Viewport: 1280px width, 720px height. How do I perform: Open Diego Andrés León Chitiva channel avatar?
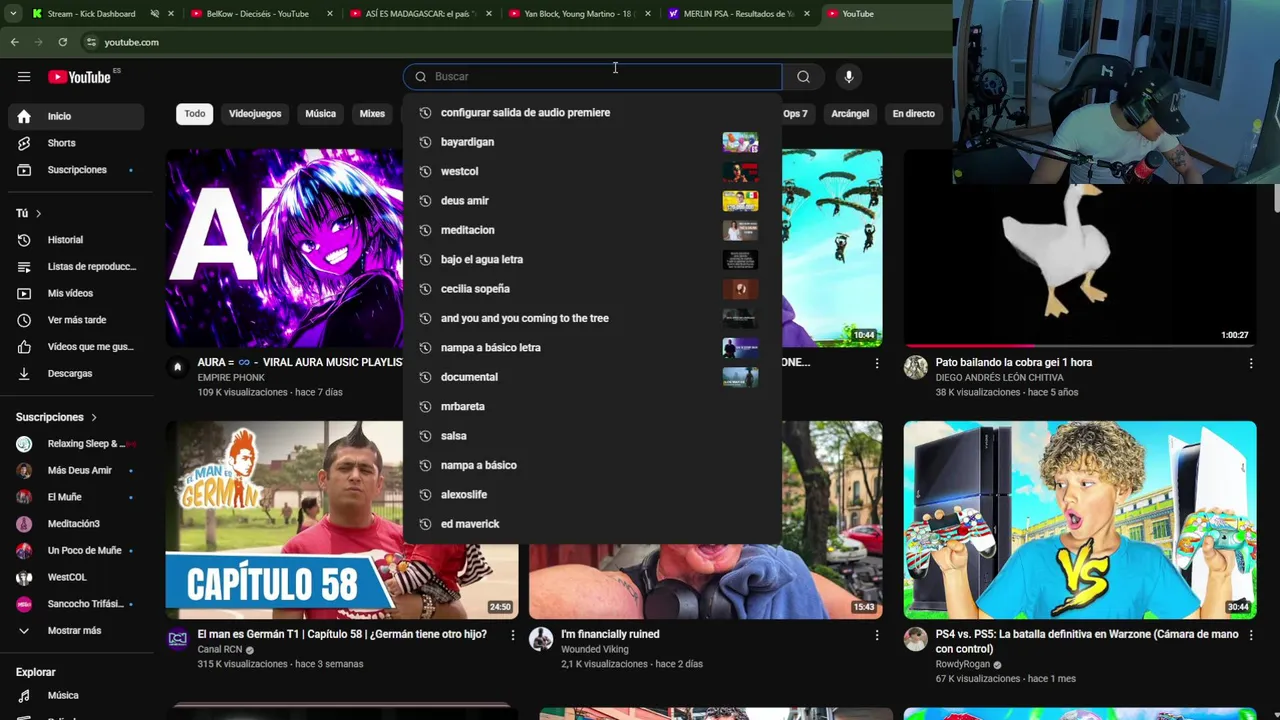(915, 367)
